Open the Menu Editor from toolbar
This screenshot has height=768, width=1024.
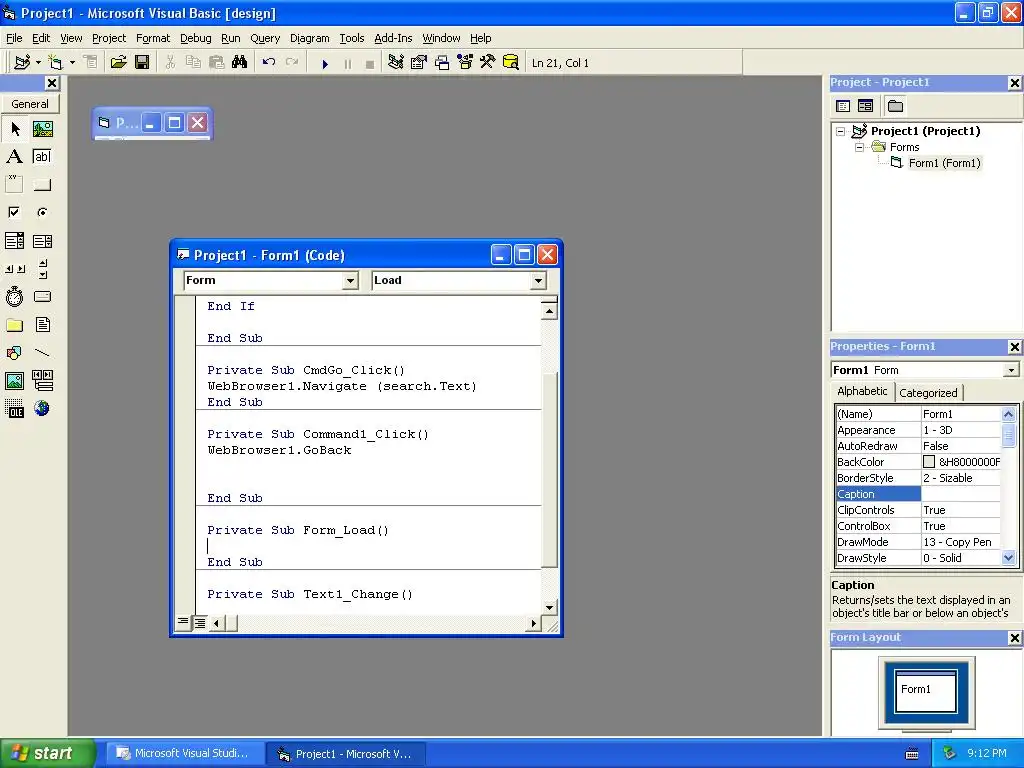point(91,63)
